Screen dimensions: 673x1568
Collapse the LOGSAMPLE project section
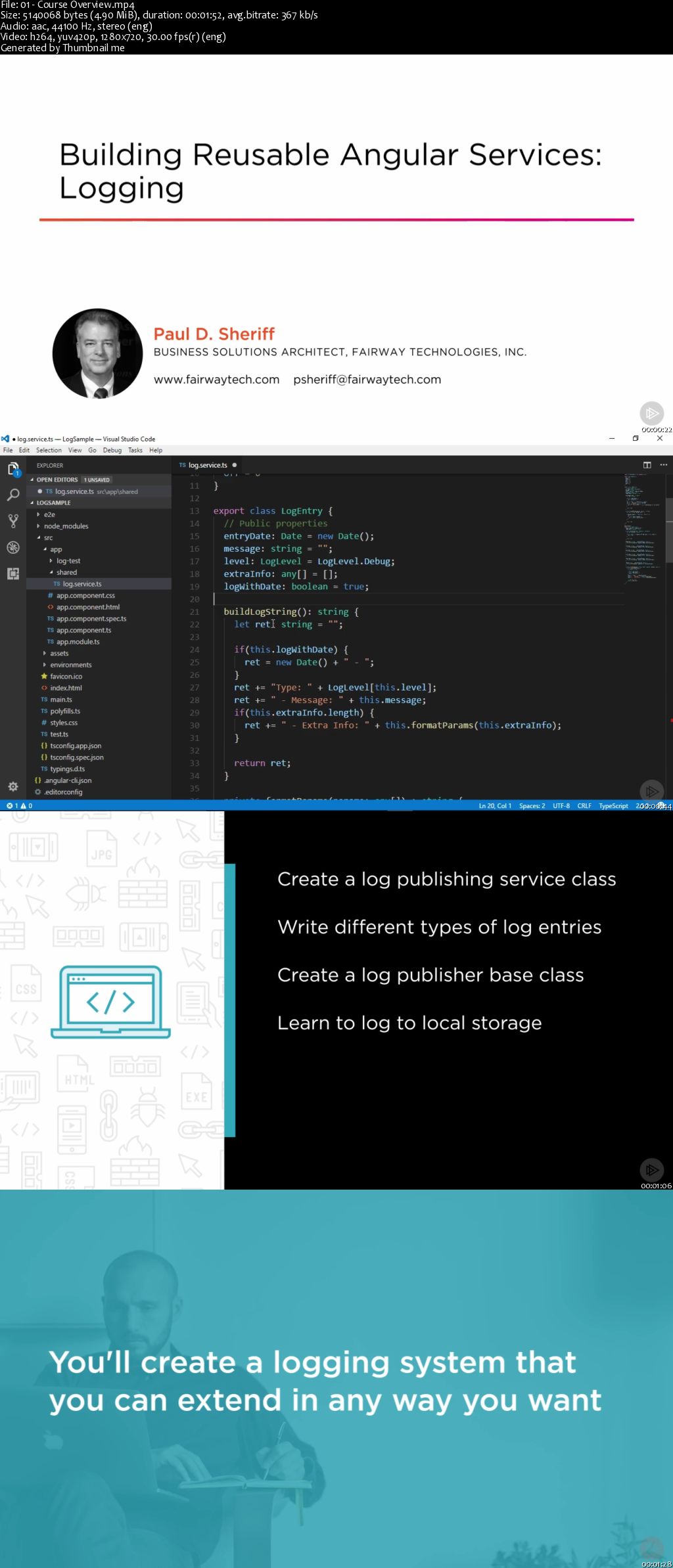pyautogui.click(x=32, y=503)
